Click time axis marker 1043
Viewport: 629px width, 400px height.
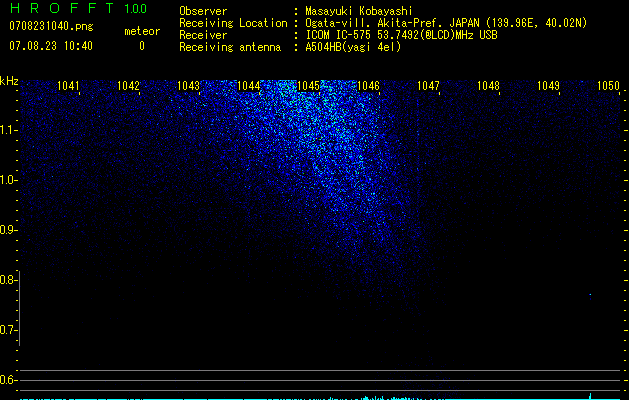(188, 86)
